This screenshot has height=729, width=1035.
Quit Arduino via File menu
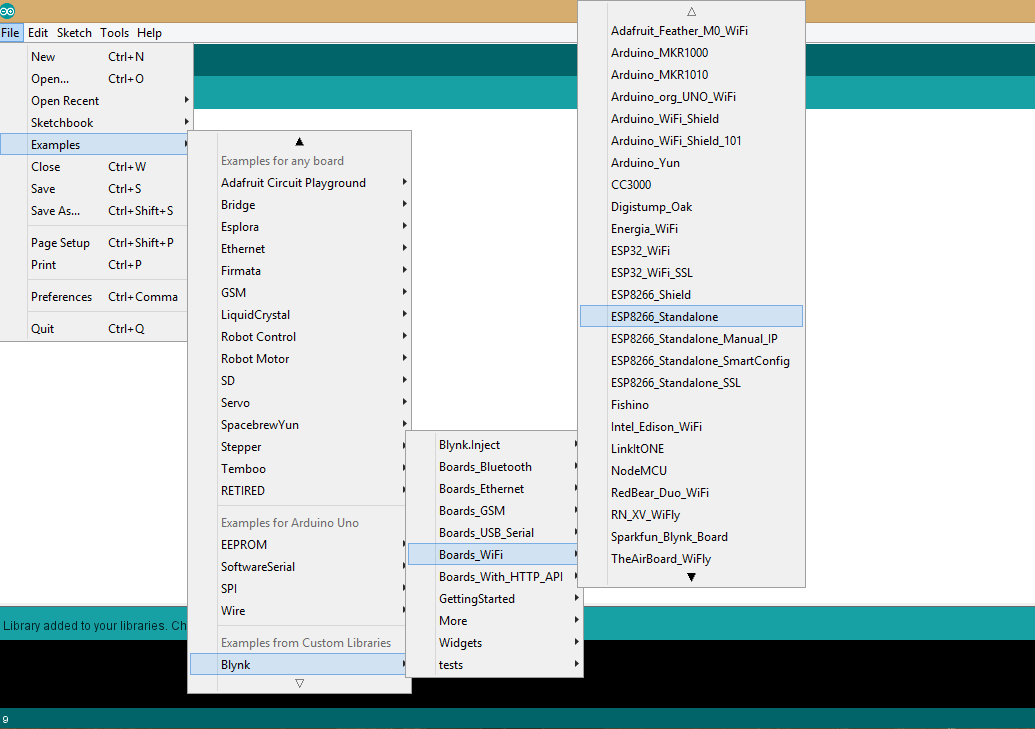[94, 328]
